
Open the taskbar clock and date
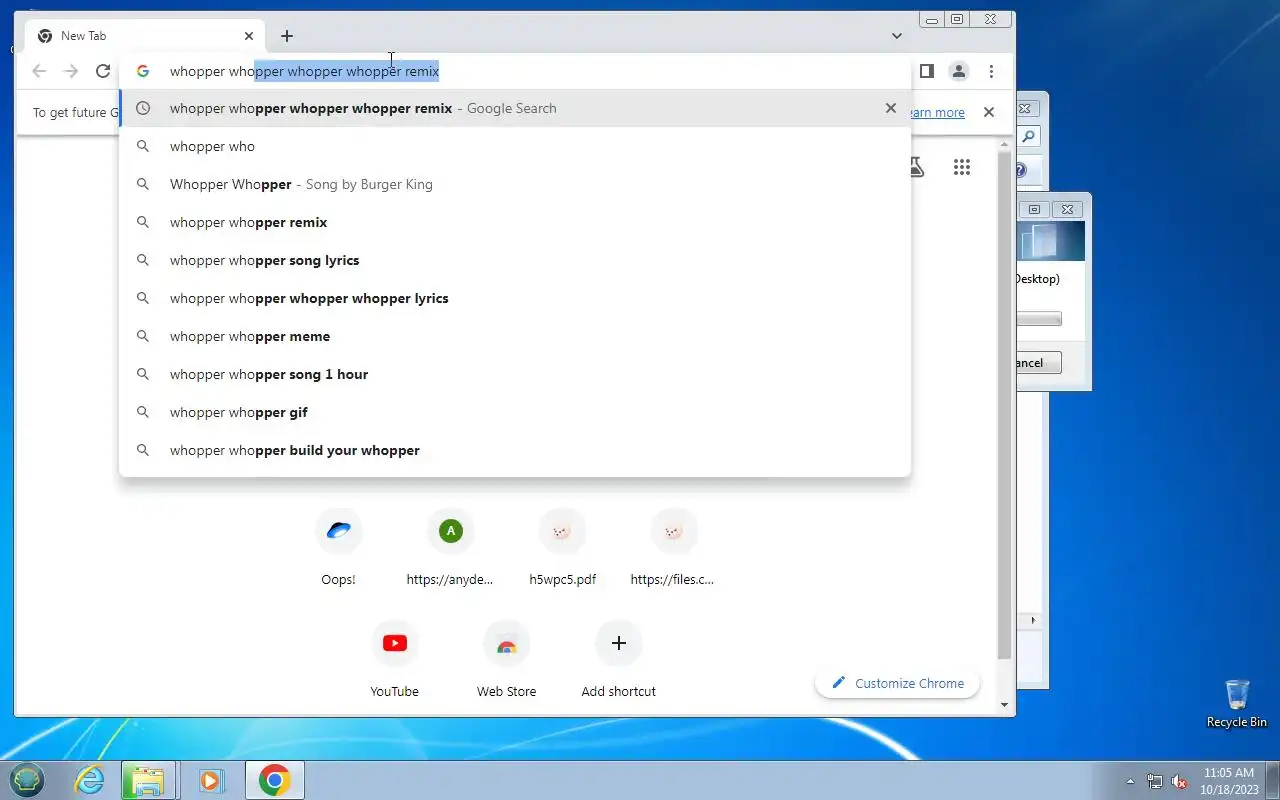coord(1229,780)
